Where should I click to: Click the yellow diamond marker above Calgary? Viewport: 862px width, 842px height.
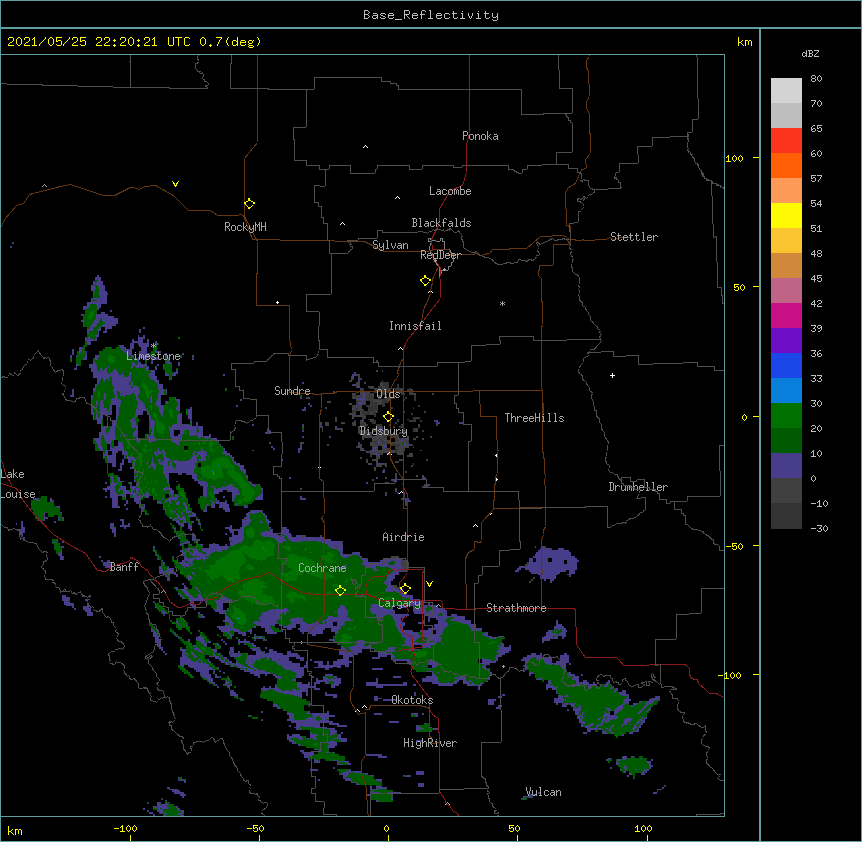[x=405, y=589]
